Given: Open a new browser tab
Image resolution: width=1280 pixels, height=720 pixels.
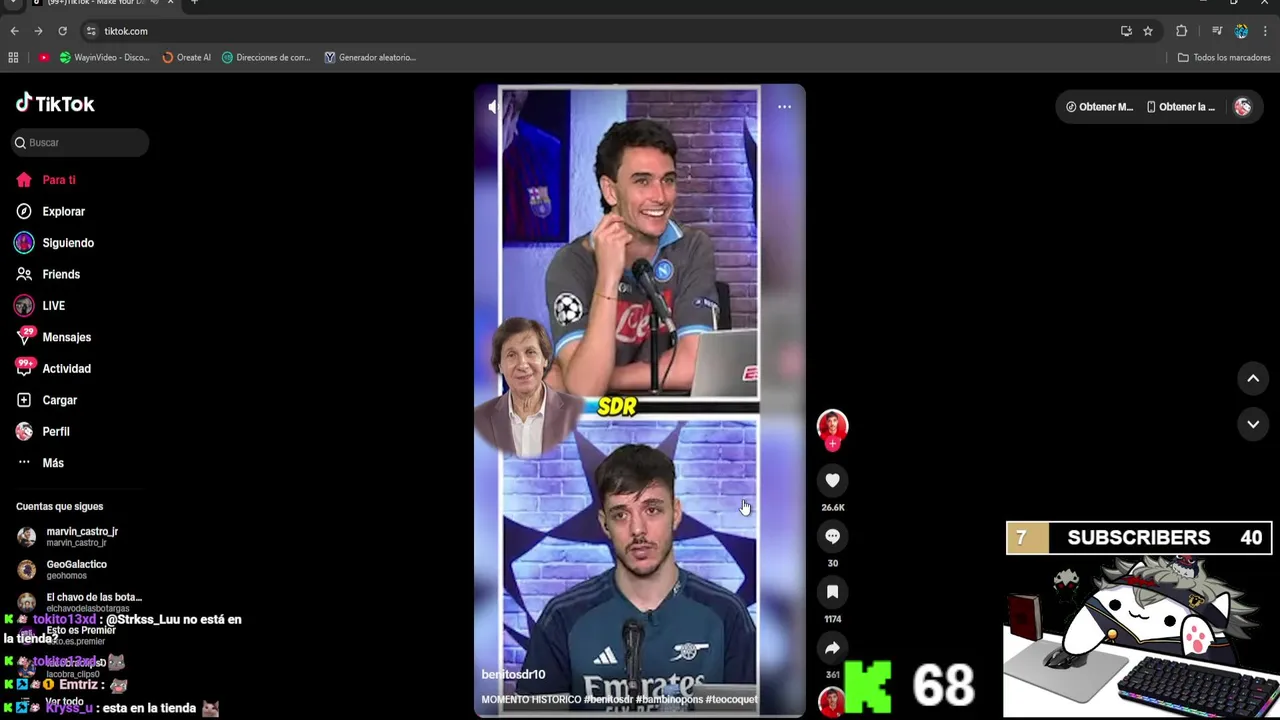Looking at the screenshot, I should [194, 2].
